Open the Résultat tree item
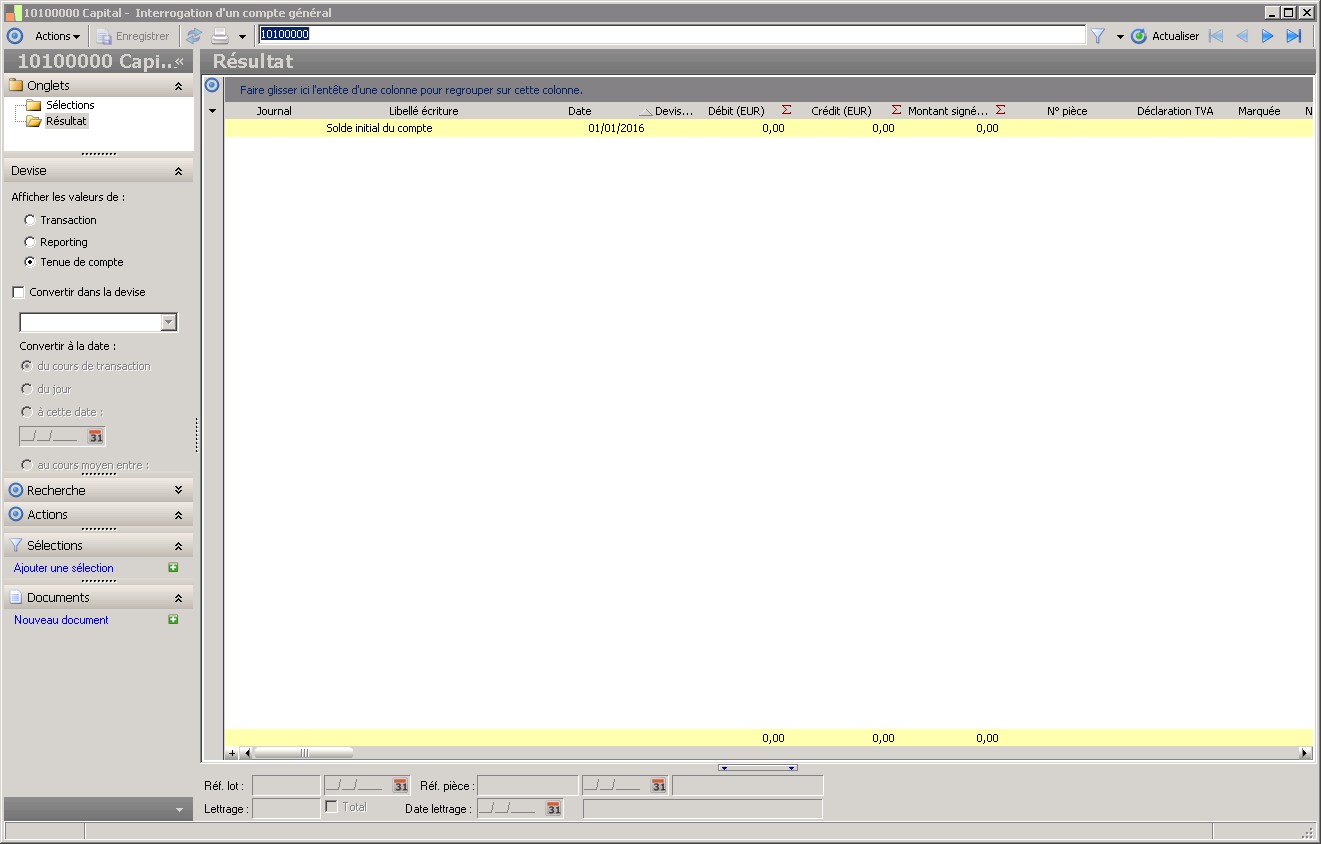 click(x=67, y=121)
